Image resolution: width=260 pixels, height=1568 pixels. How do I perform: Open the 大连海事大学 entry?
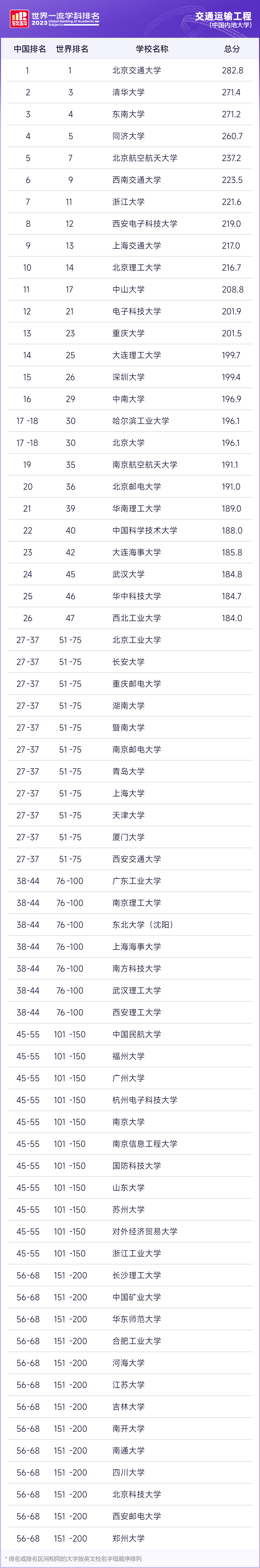click(x=136, y=553)
